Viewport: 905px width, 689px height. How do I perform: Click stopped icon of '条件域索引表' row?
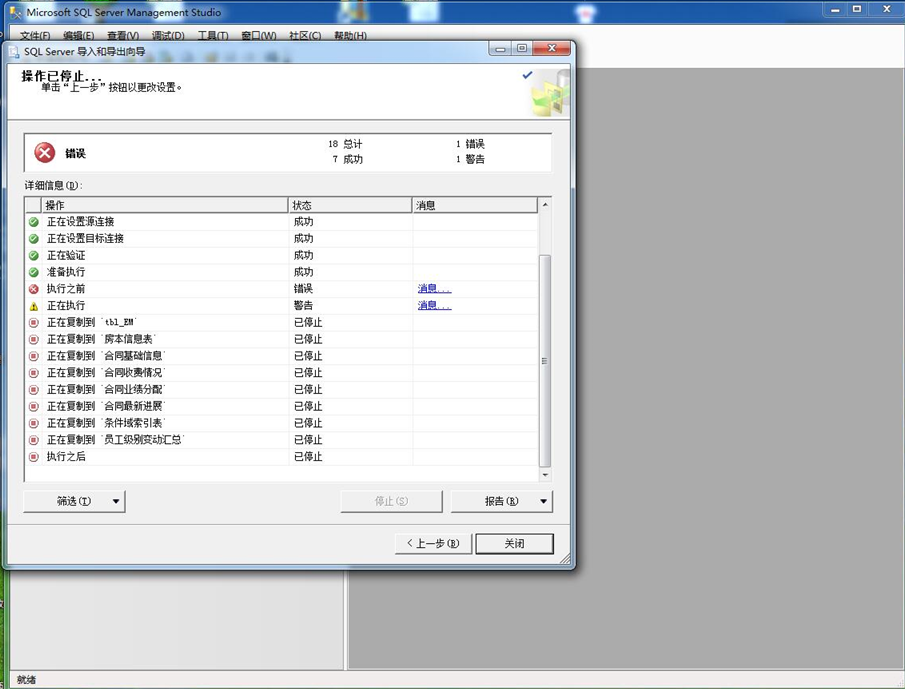33,423
